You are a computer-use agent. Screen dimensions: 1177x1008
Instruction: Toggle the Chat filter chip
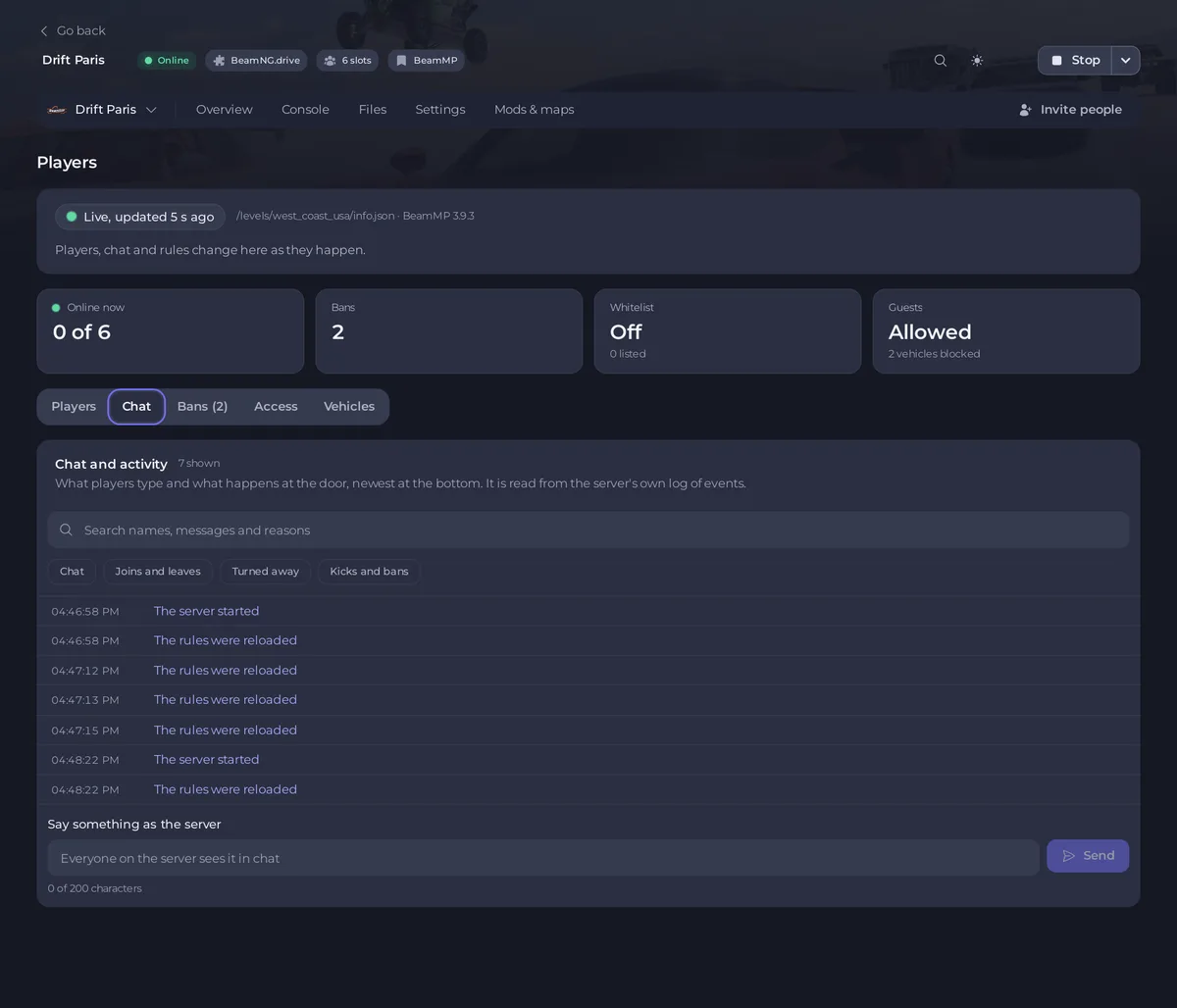[x=72, y=572]
